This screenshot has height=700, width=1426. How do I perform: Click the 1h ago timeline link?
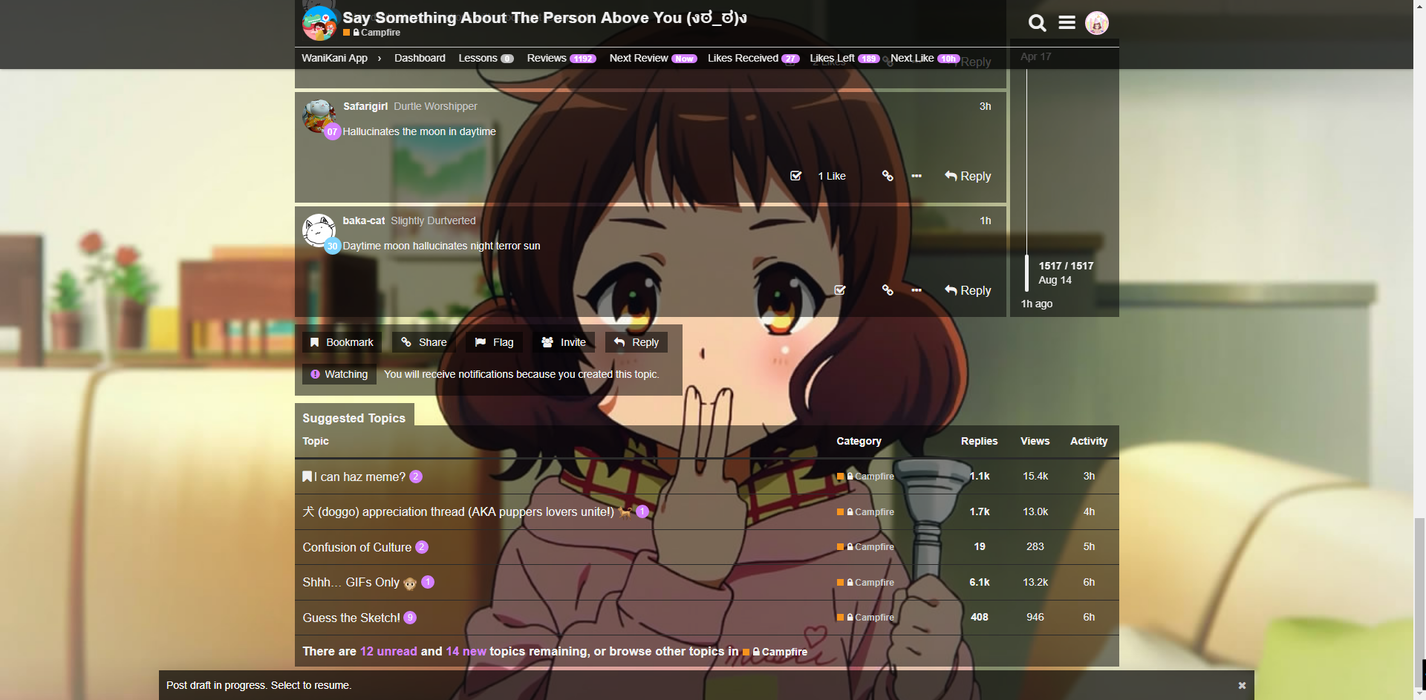click(1037, 304)
